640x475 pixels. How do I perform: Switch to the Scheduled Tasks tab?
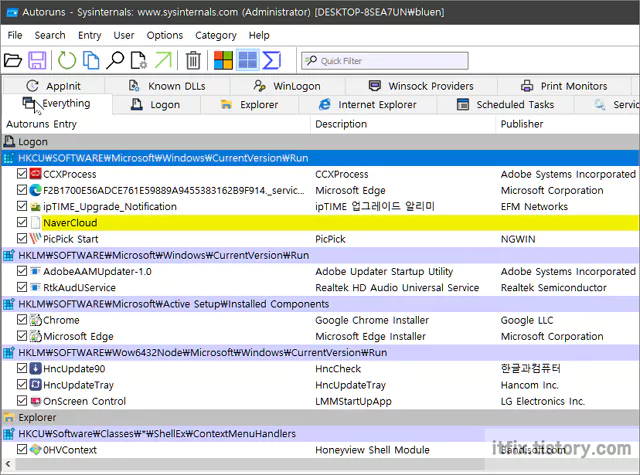506,104
